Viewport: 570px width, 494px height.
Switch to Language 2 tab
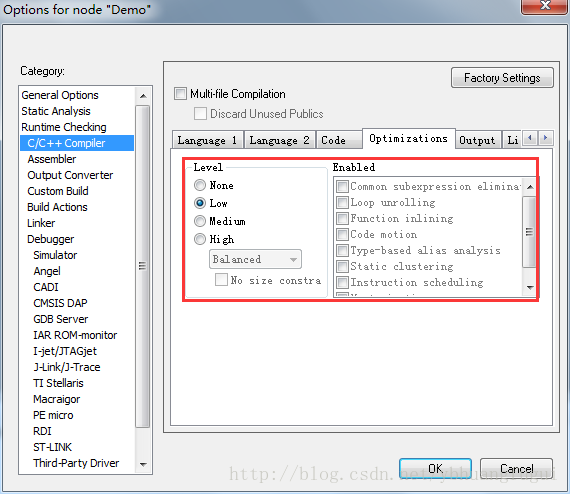click(280, 140)
